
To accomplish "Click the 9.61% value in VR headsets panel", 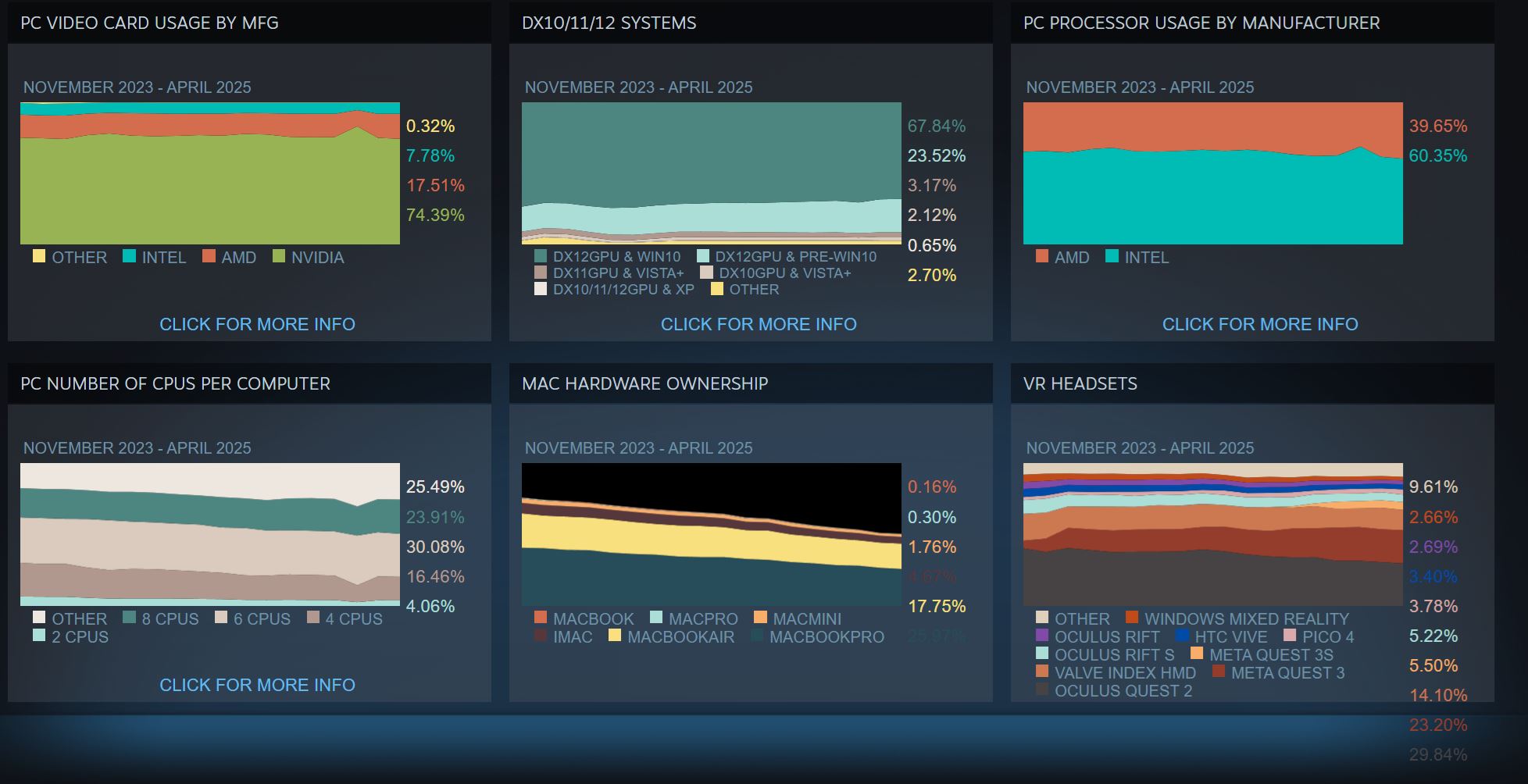I will click(1433, 486).
